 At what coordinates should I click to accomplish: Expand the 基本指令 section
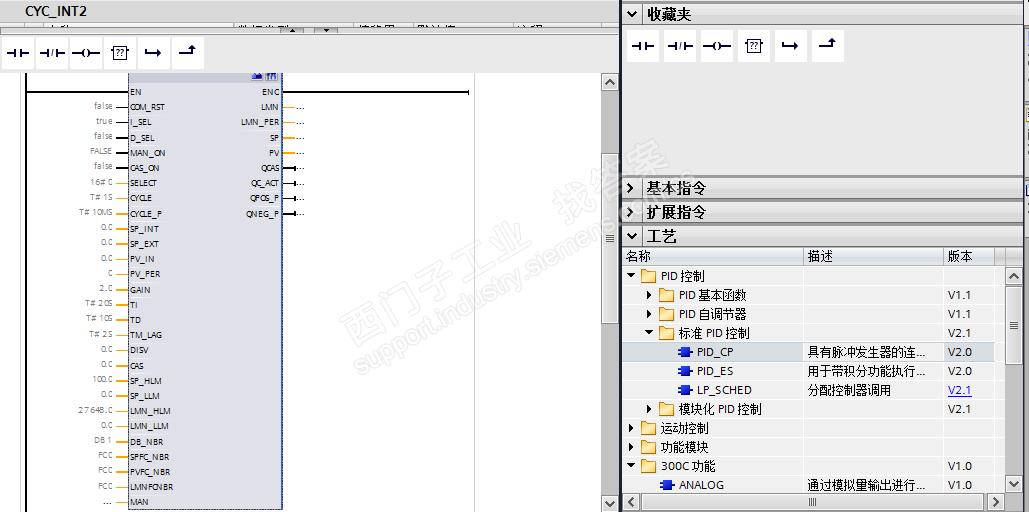point(632,188)
